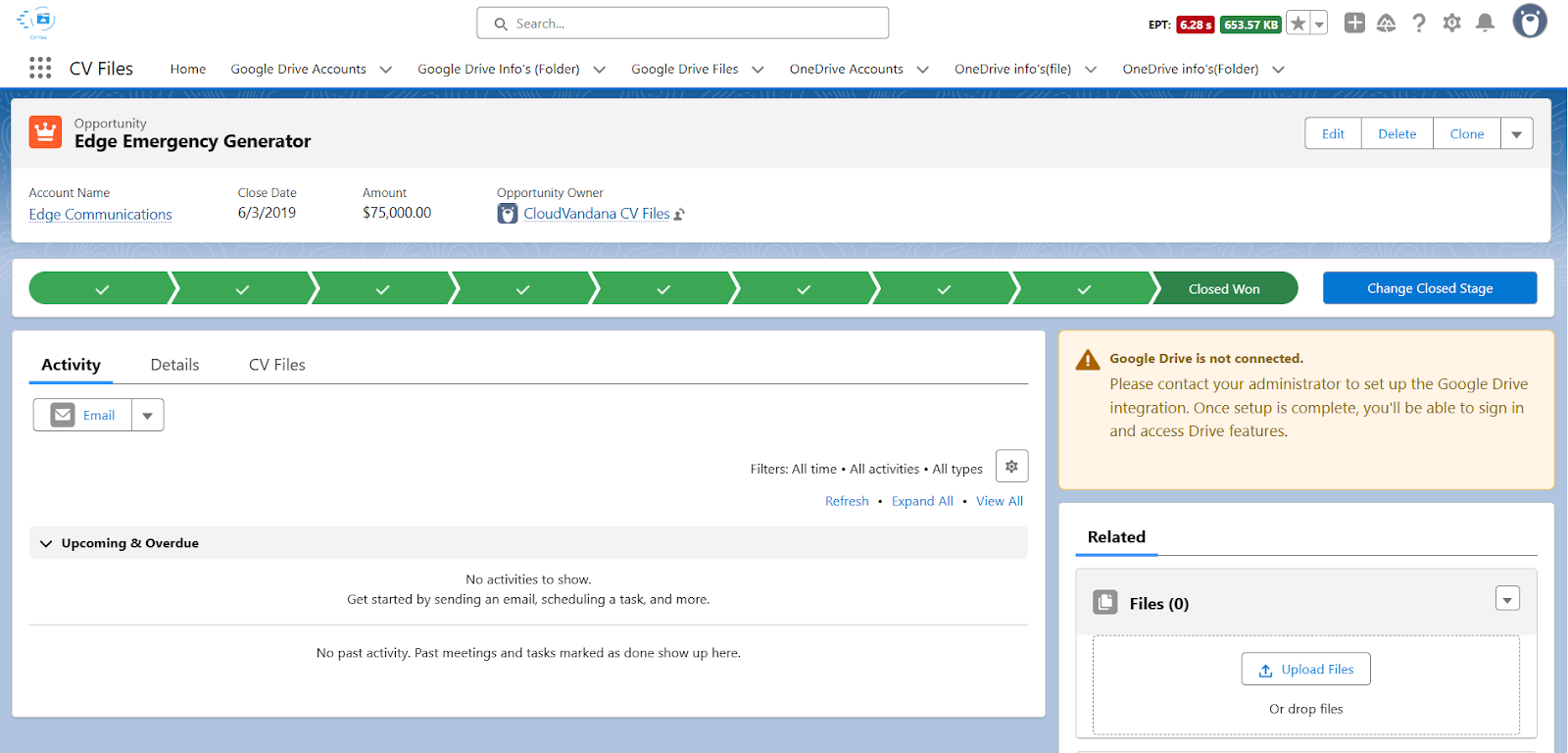This screenshot has height=753, width=1568.
Task: Open the OneDrive Accounts tab
Action: [x=847, y=69]
